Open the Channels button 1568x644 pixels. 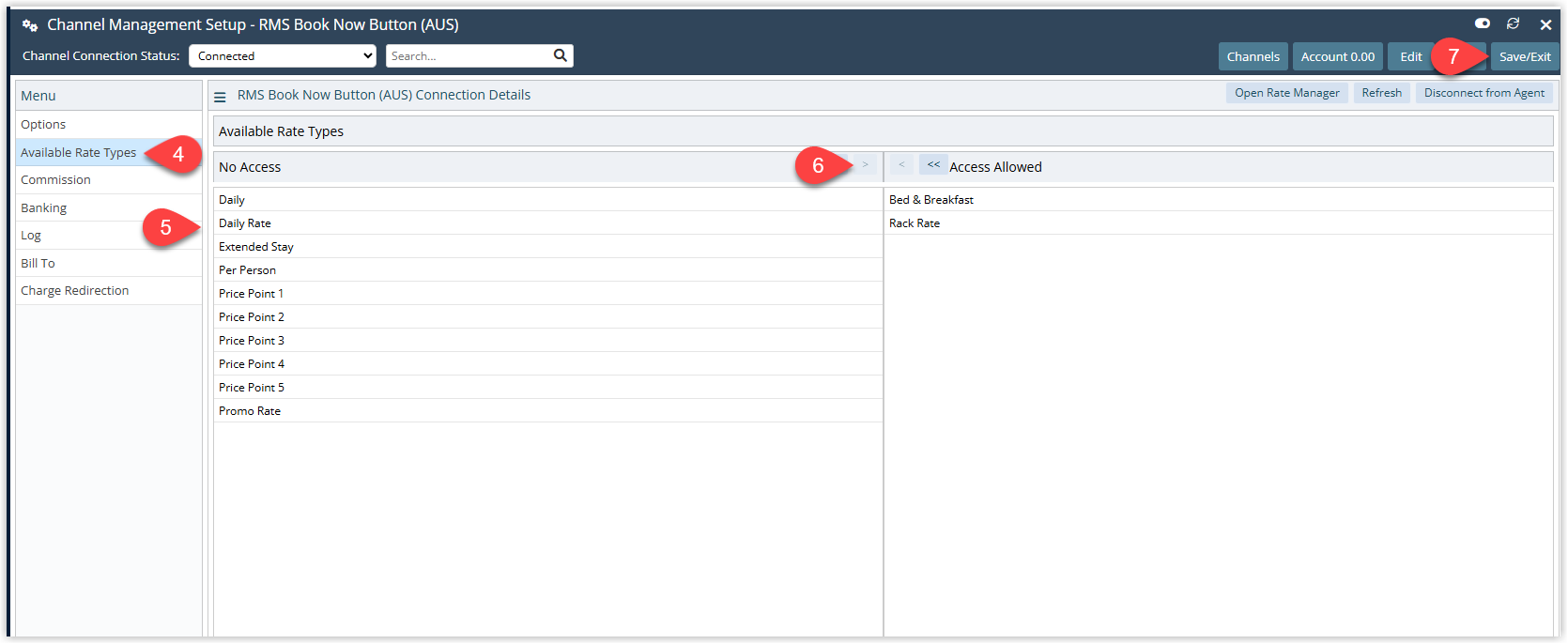tap(1253, 56)
